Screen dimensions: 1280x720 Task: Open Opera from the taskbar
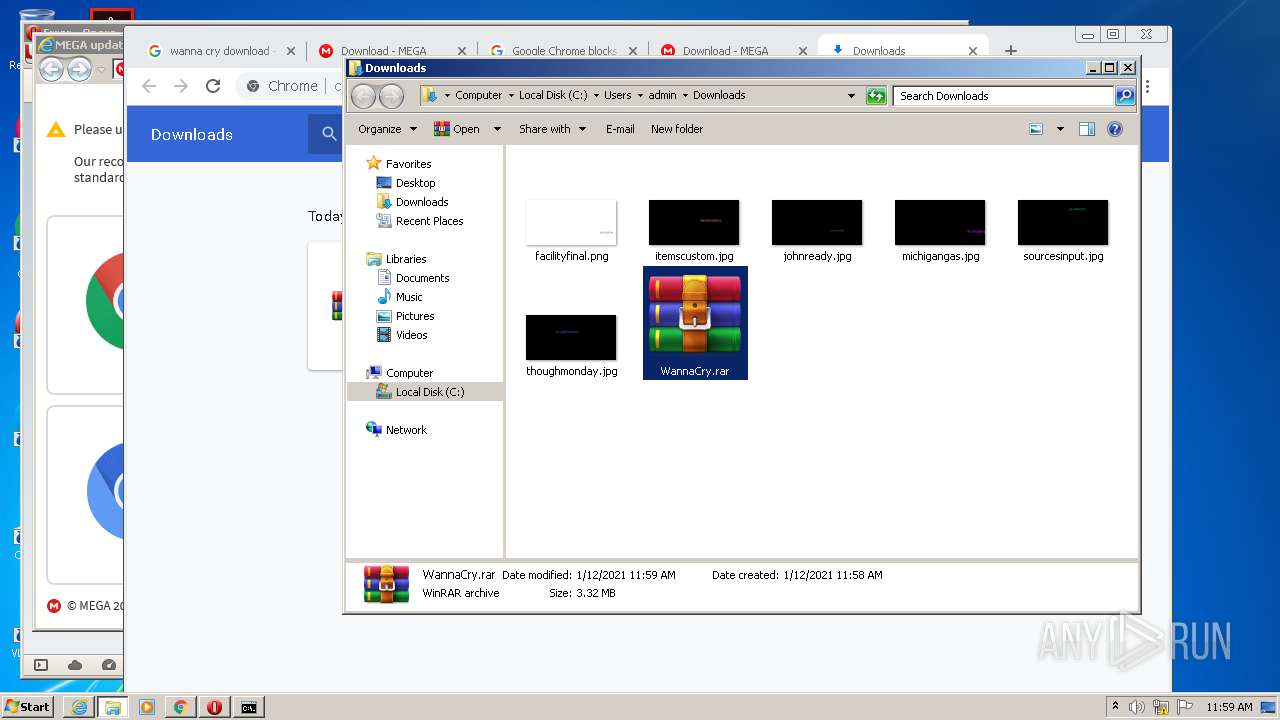point(215,707)
